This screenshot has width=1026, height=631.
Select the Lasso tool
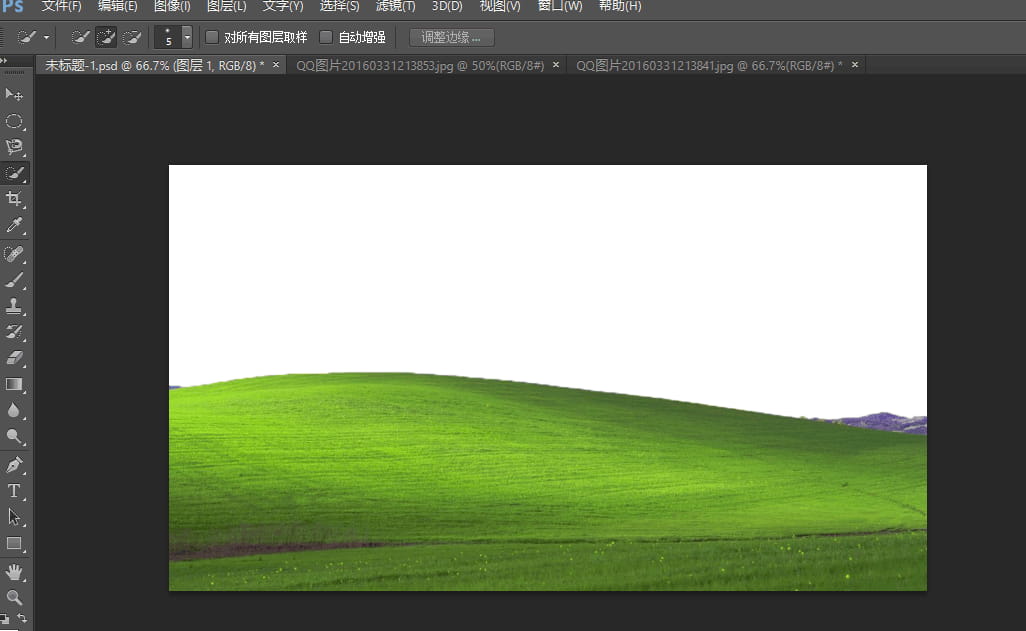click(14, 147)
